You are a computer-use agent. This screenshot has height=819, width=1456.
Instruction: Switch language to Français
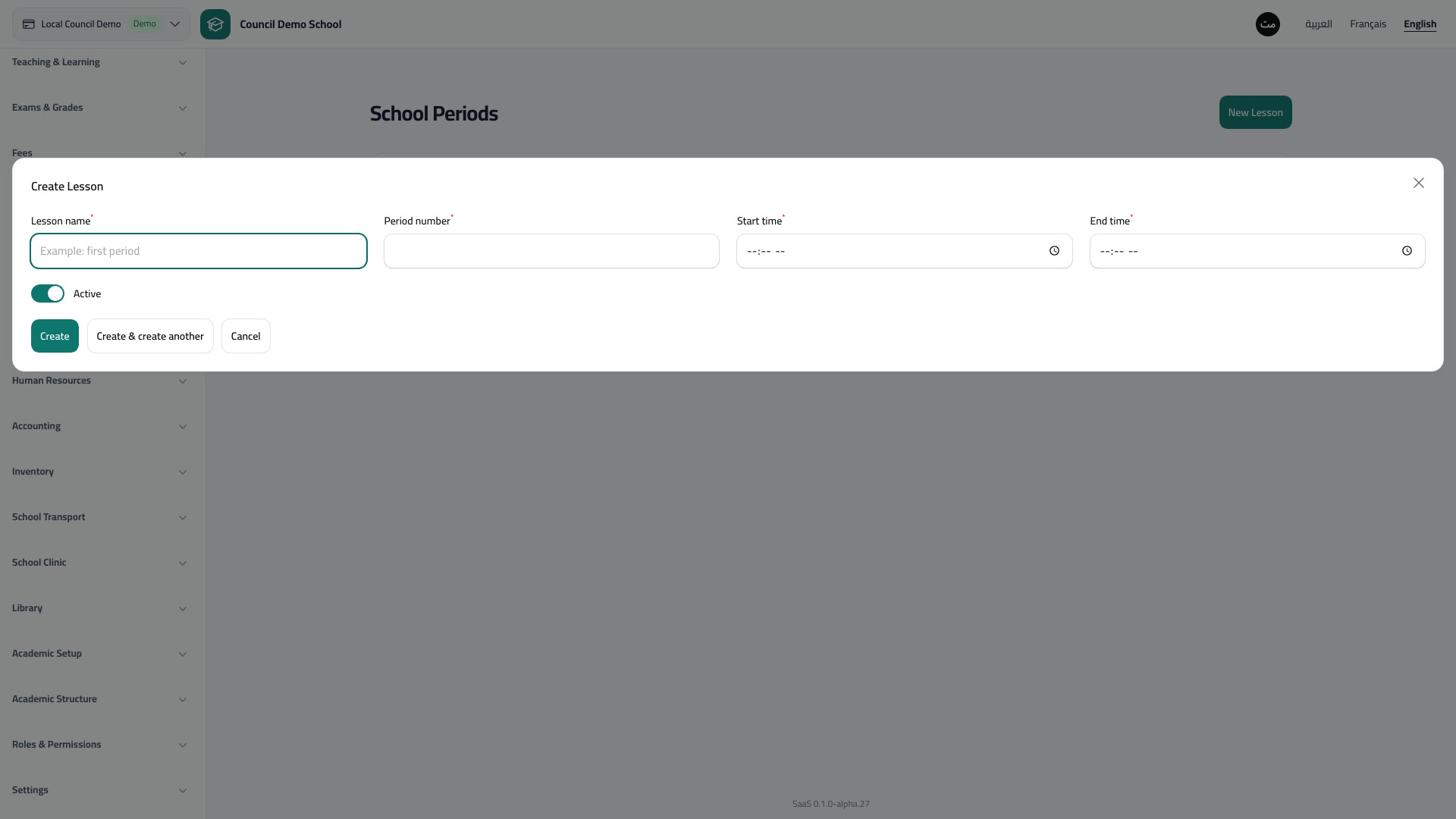1368,24
